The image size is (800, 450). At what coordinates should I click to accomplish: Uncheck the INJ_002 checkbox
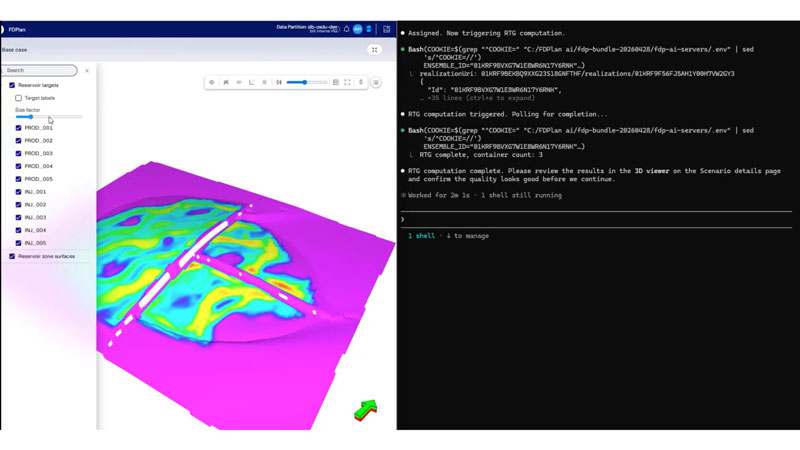point(18,205)
